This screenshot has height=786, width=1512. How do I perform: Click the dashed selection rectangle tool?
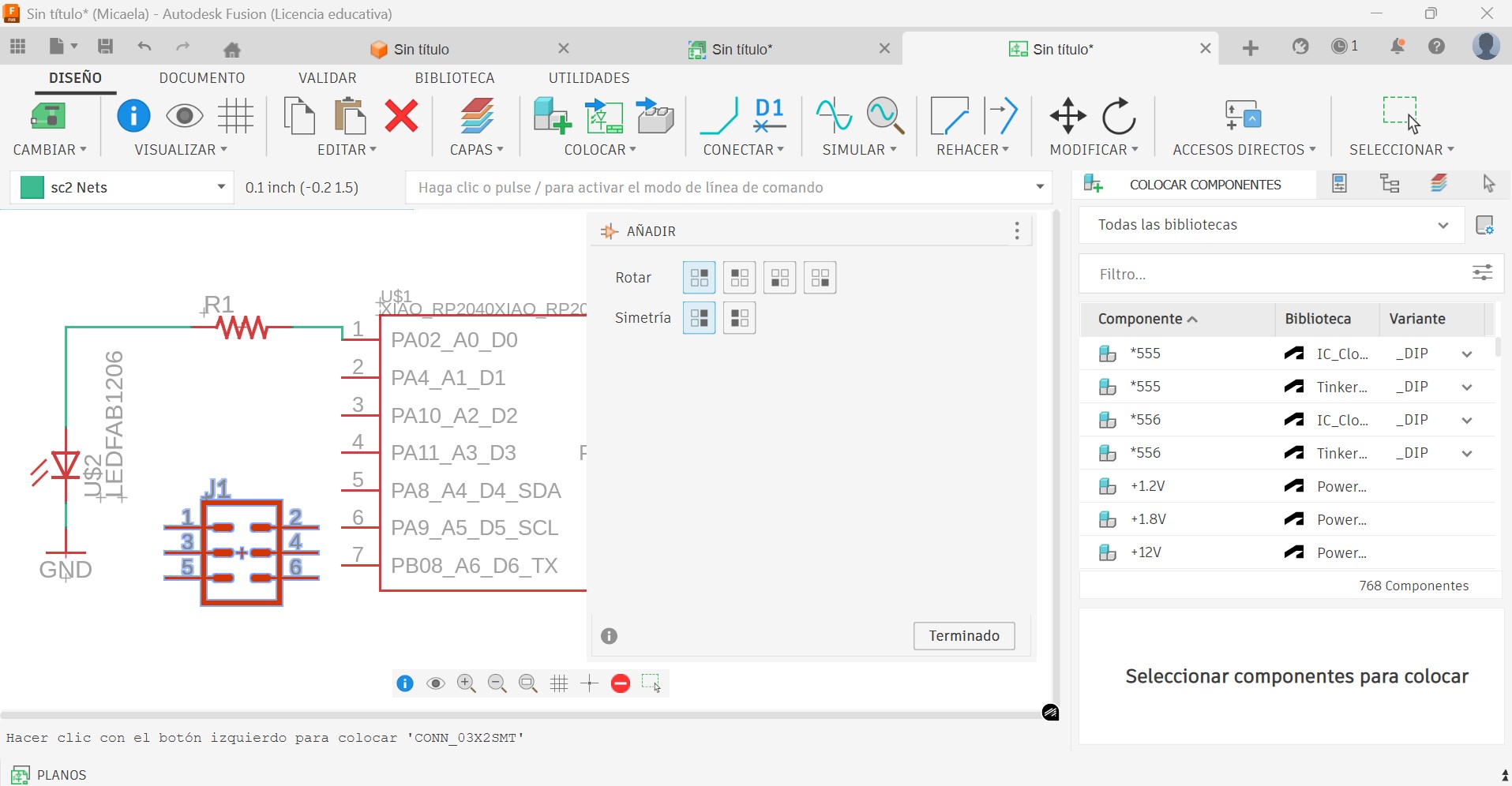1401,114
